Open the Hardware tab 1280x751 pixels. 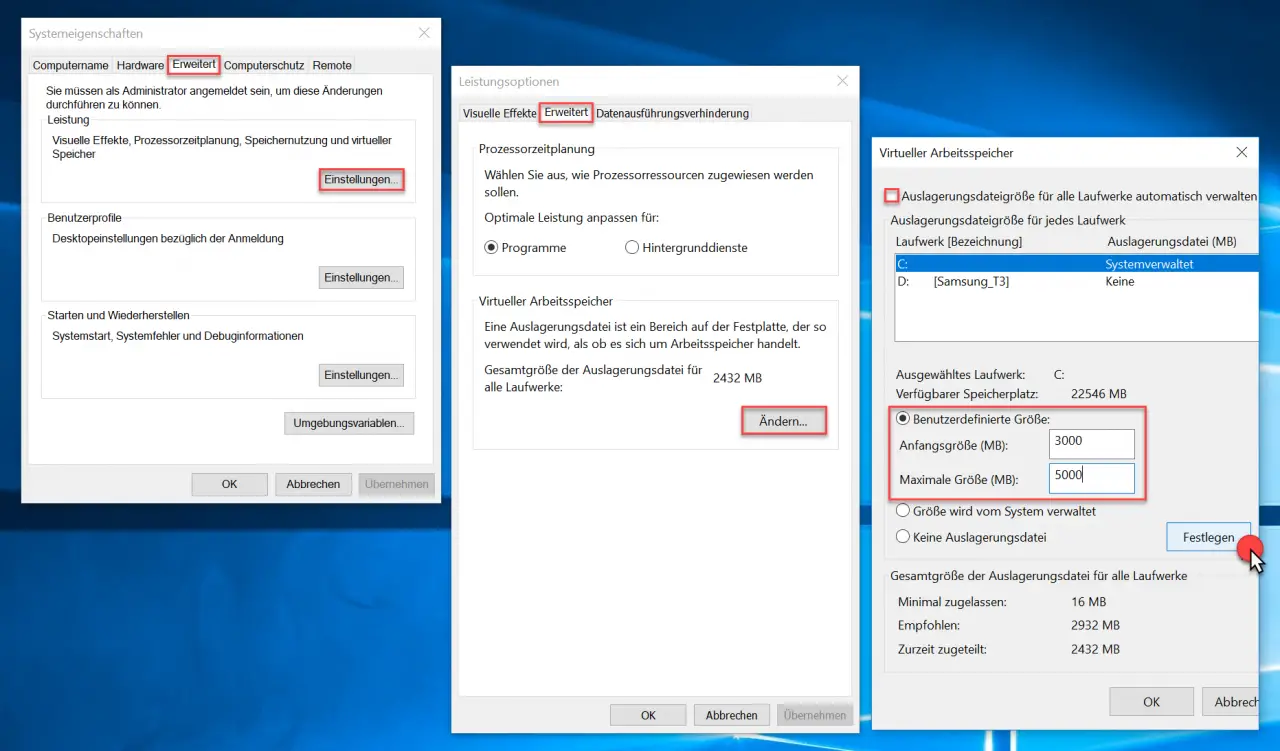pos(139,65)
